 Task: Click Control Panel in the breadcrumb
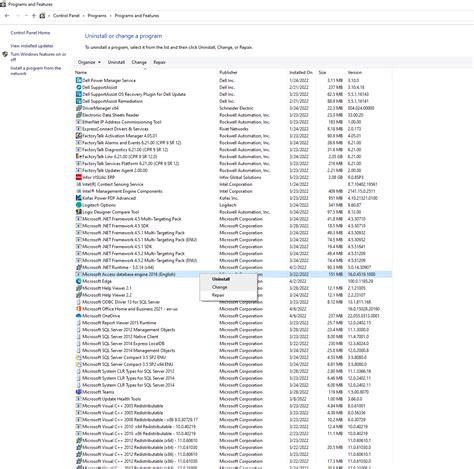(x=66, y=16)
